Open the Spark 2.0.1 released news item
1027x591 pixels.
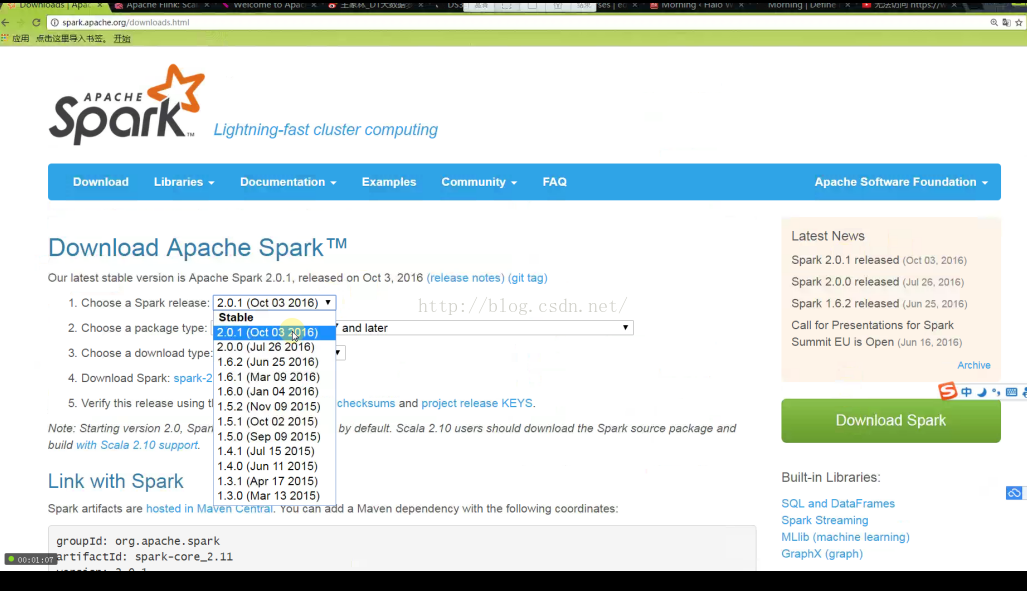pyautogui.click(x=878, y=260)
